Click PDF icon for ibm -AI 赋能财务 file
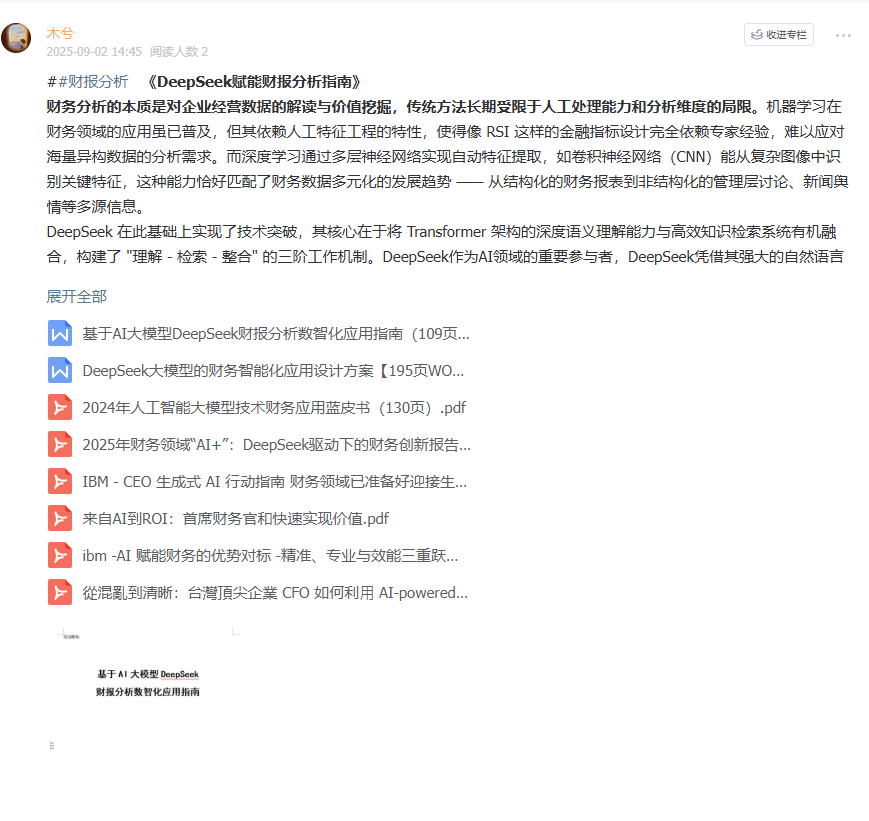Image resolution: width=869 pixels, height=821 pixels. (60, 555)
